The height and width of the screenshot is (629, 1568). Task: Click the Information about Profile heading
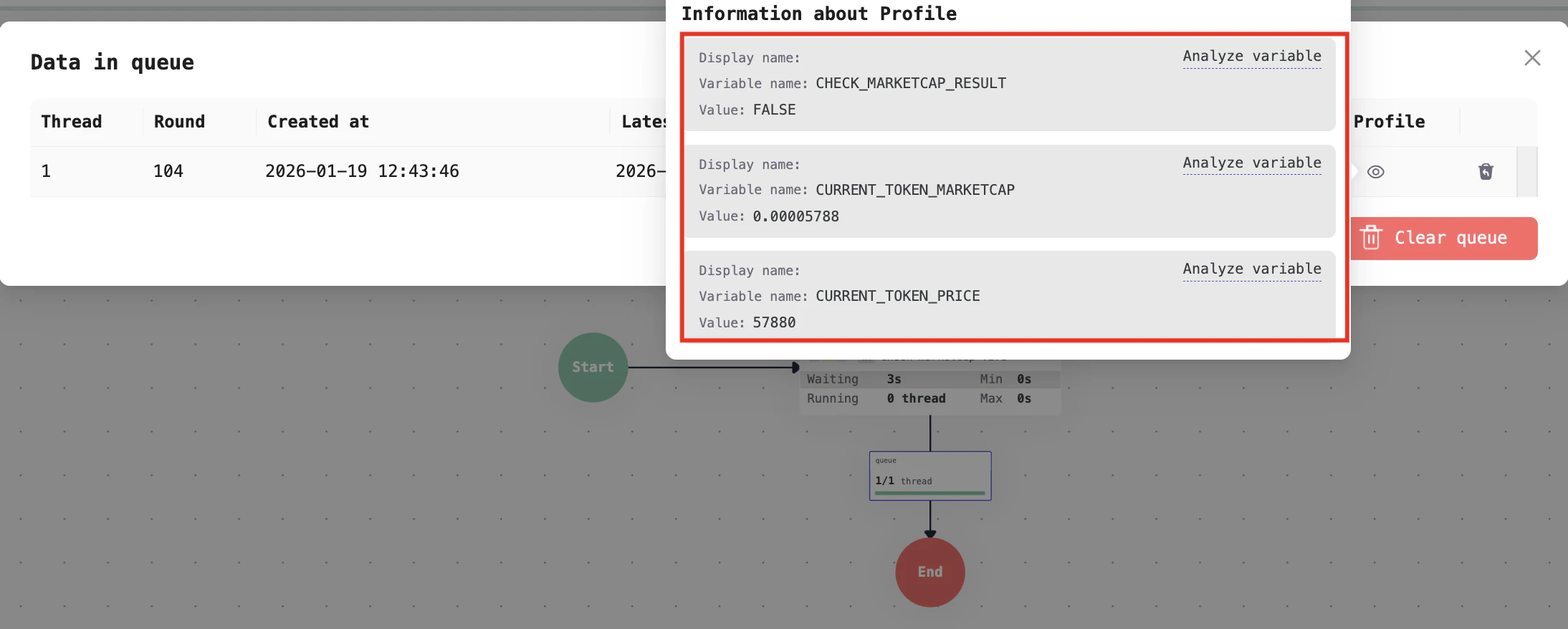click(819, 14)
